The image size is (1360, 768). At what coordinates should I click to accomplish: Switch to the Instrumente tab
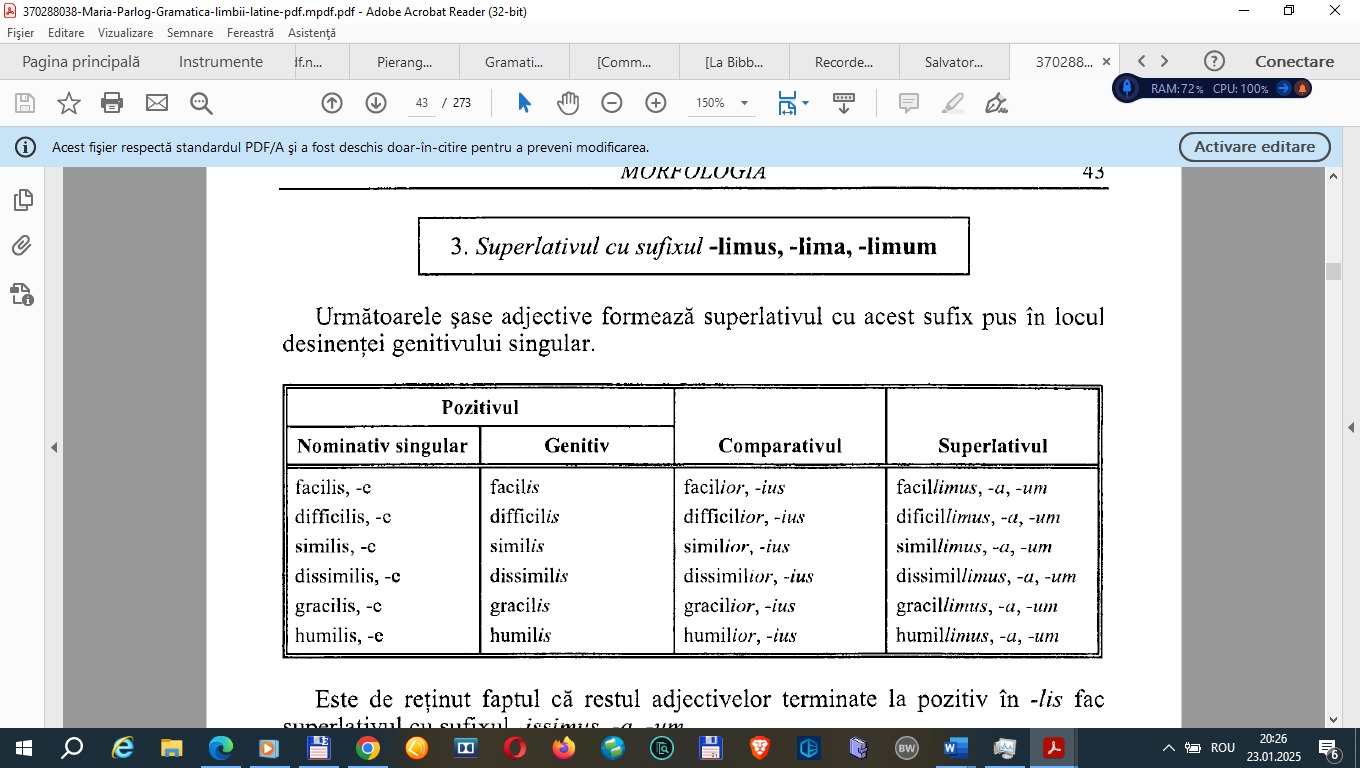221,62
